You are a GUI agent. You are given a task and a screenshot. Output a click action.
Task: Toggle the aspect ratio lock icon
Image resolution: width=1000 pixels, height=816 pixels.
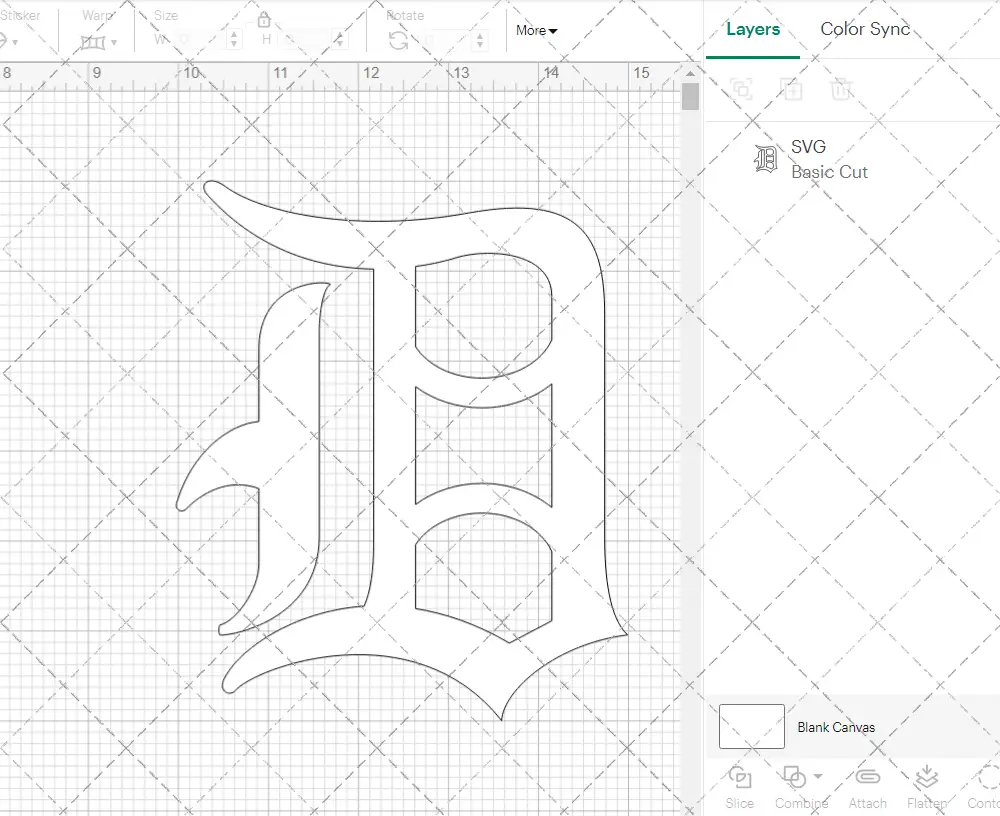pos(264,20)
